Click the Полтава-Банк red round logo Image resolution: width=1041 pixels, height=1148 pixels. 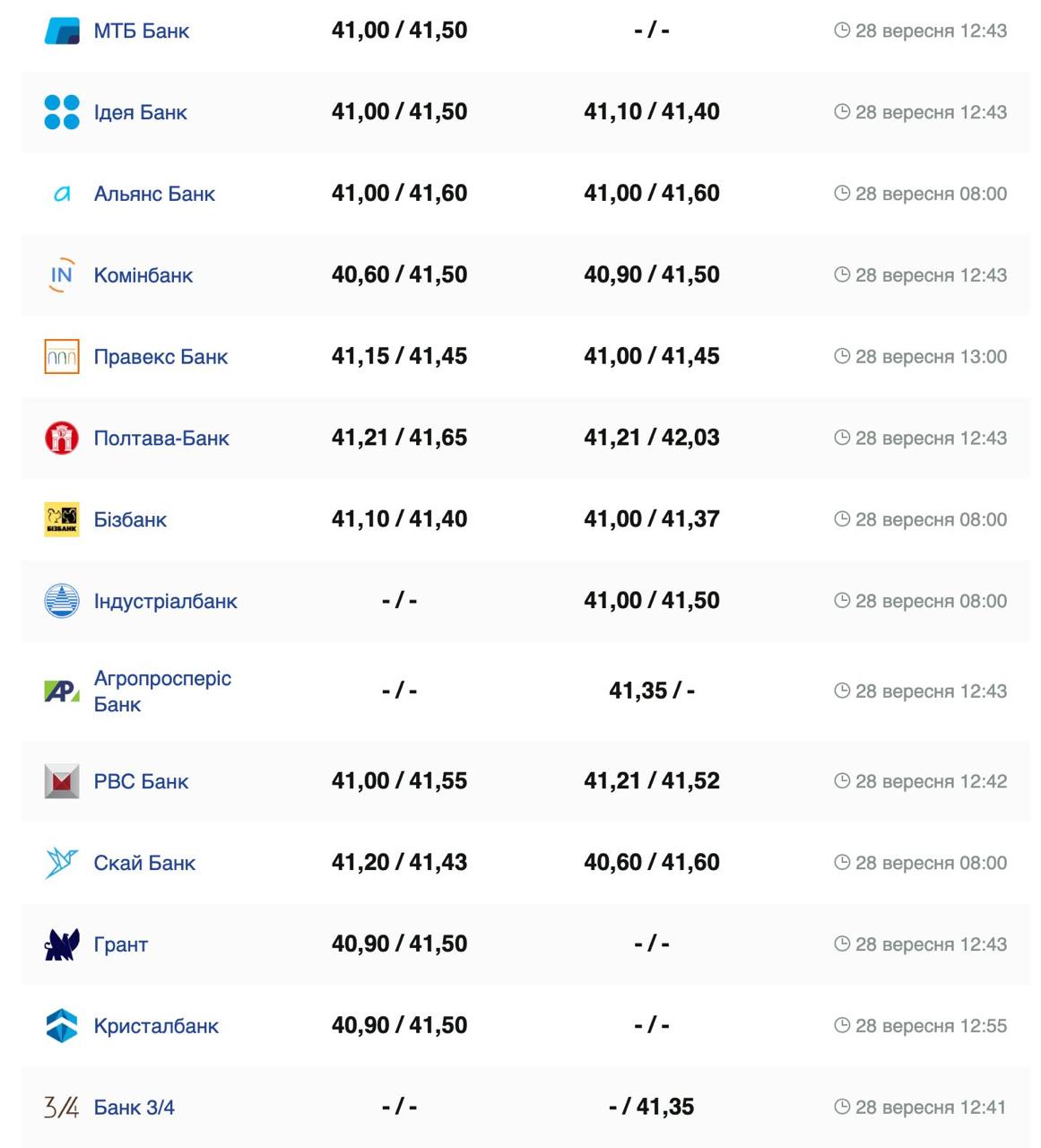pos(62,438)
